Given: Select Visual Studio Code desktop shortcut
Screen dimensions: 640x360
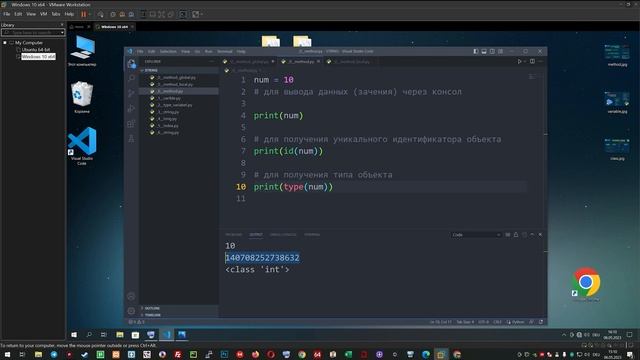Looking at the screenshot, I should pyautogui.click(x=82, y=146).
